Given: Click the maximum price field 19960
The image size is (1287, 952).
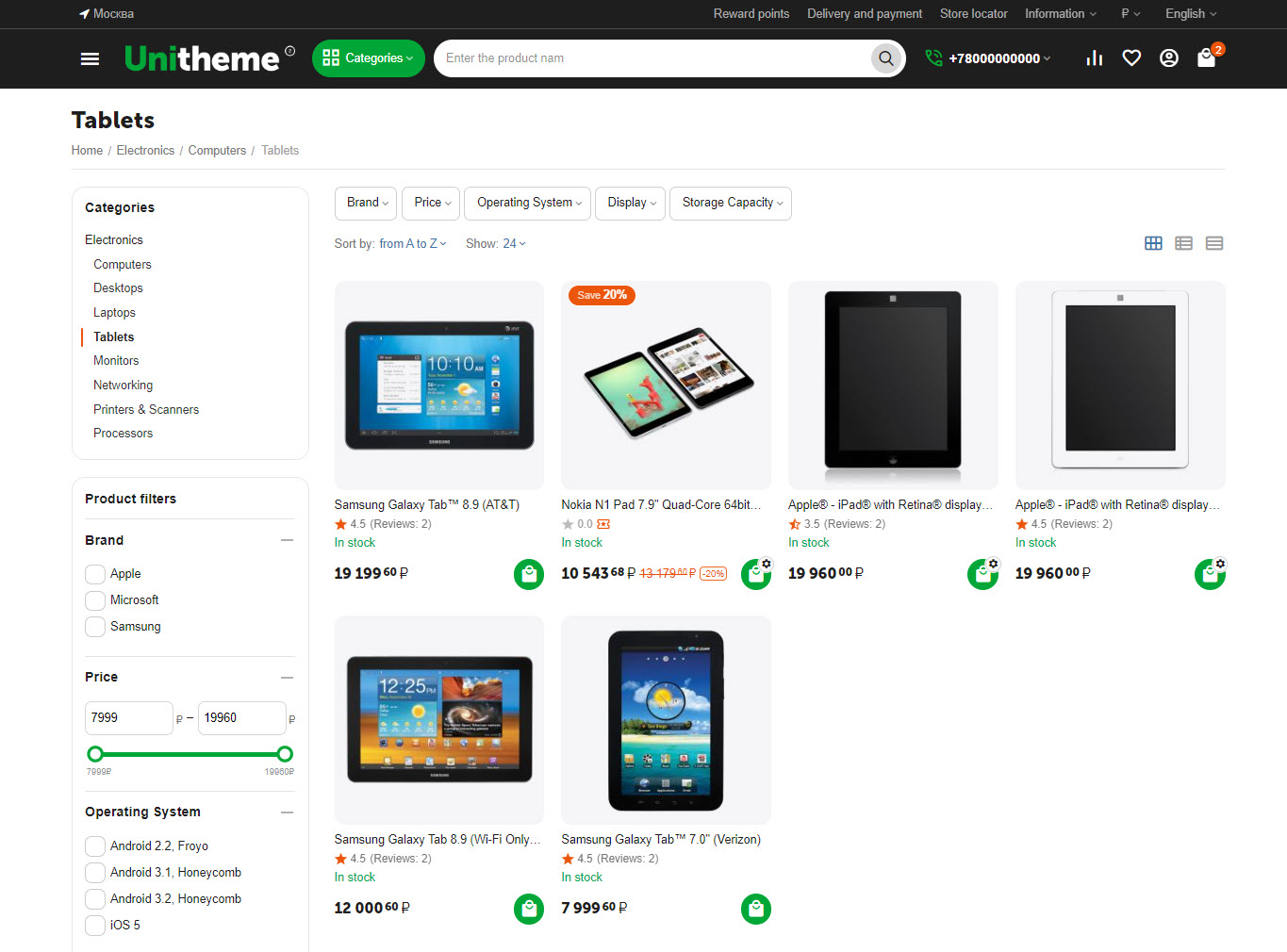Looking at the screenshot, I should (242, 718).
